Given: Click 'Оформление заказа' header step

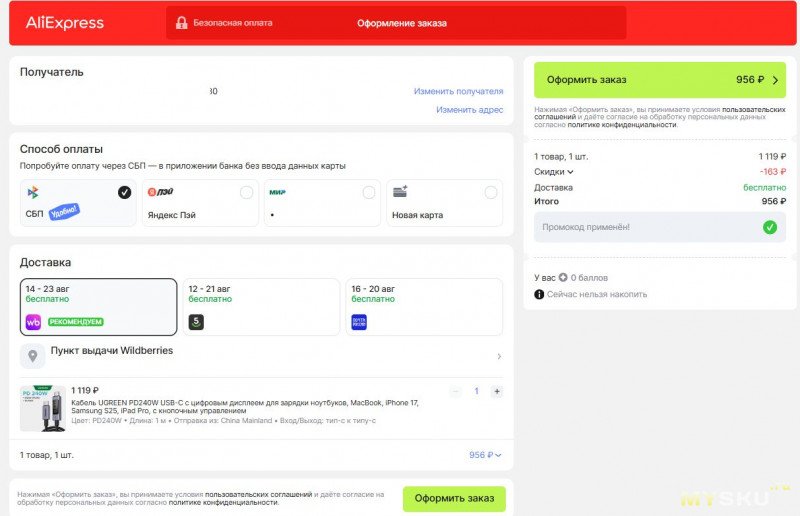Looking at the screenshot, I should coord(402,23).
